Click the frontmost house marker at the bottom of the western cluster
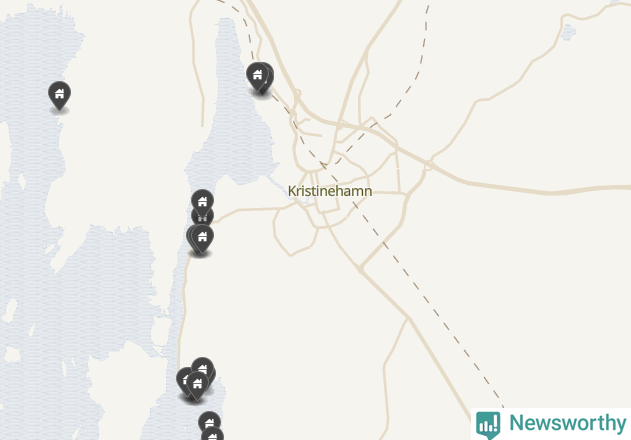Image resolution: width=631 pixels, height=440 pixels. click(x=202, y=238)
